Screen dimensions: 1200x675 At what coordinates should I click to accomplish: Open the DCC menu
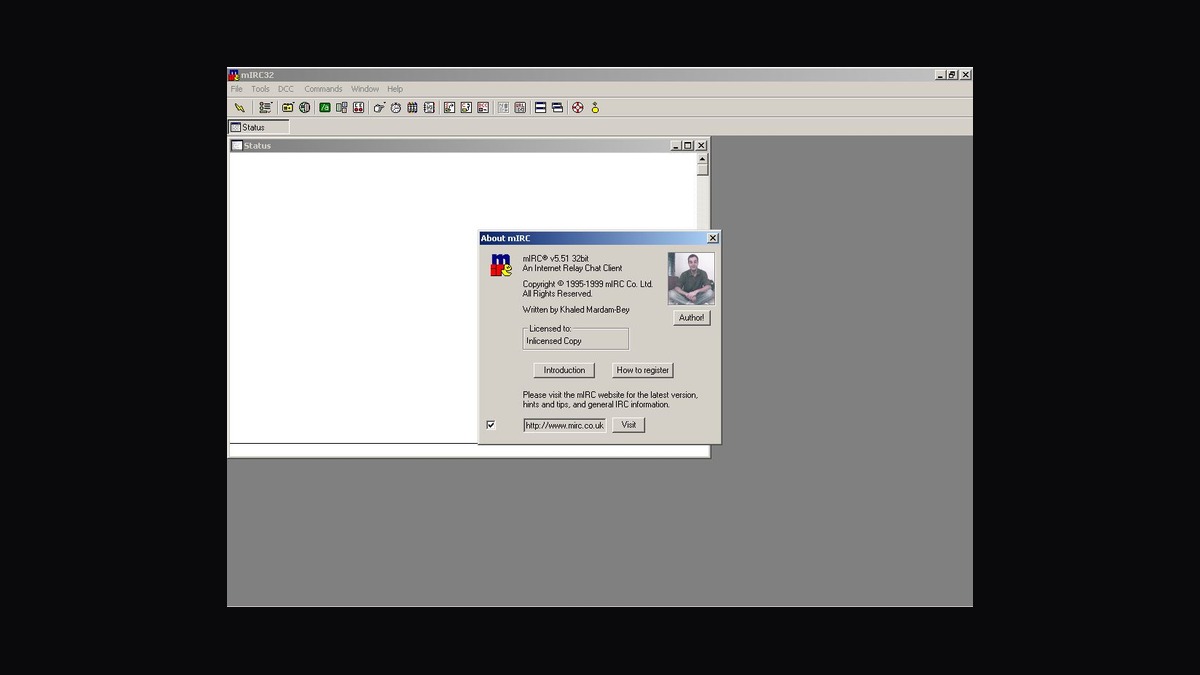286,89
